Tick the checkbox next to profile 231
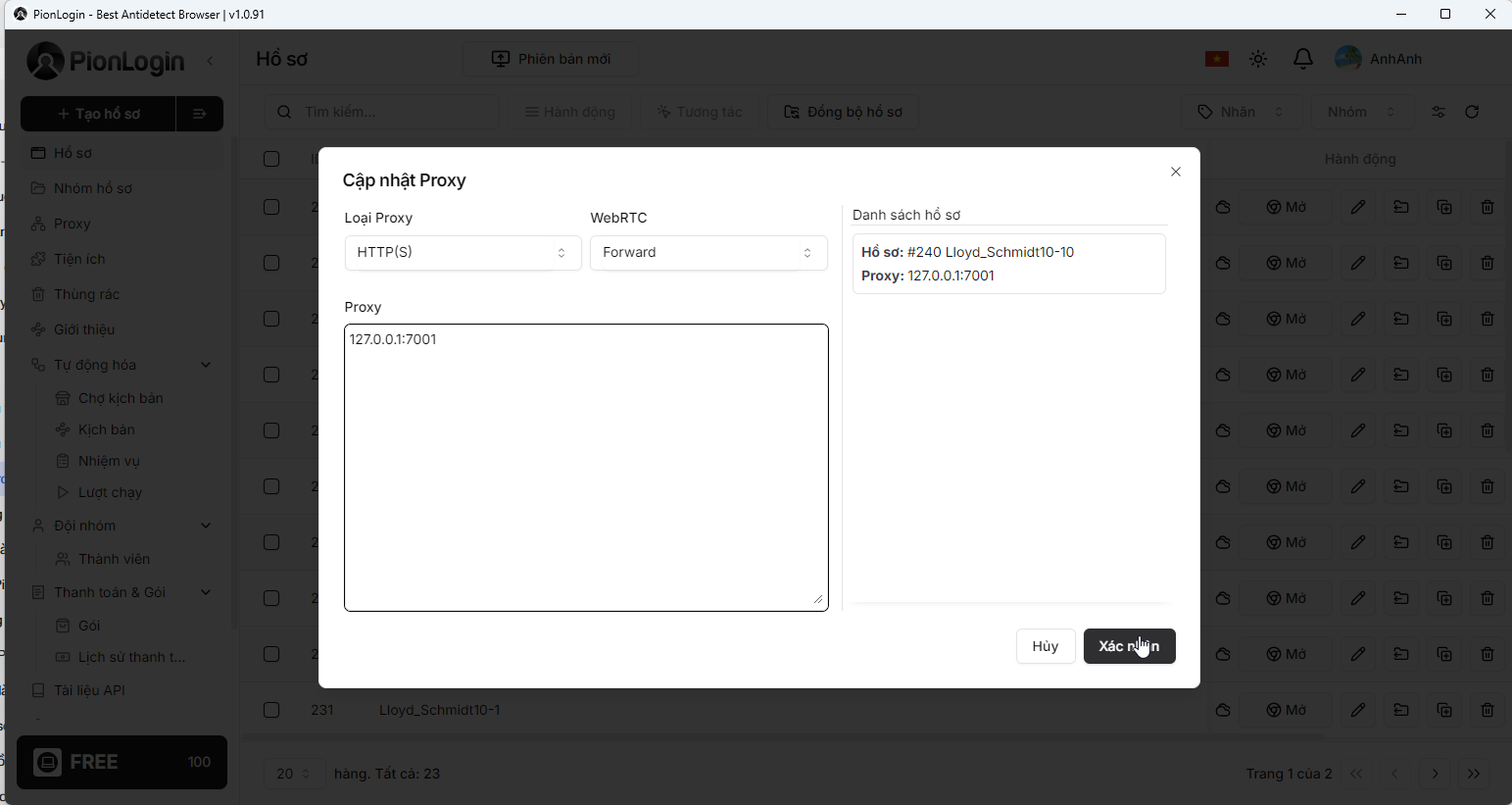Image resolution: width=1512 pixels, height=805 pixels. click(x=271, y=709)
